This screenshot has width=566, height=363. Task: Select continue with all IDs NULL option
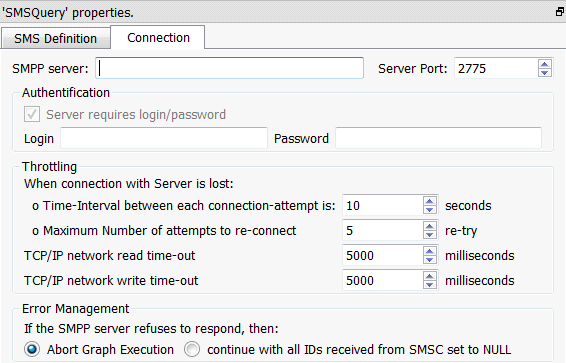(192, 349)
